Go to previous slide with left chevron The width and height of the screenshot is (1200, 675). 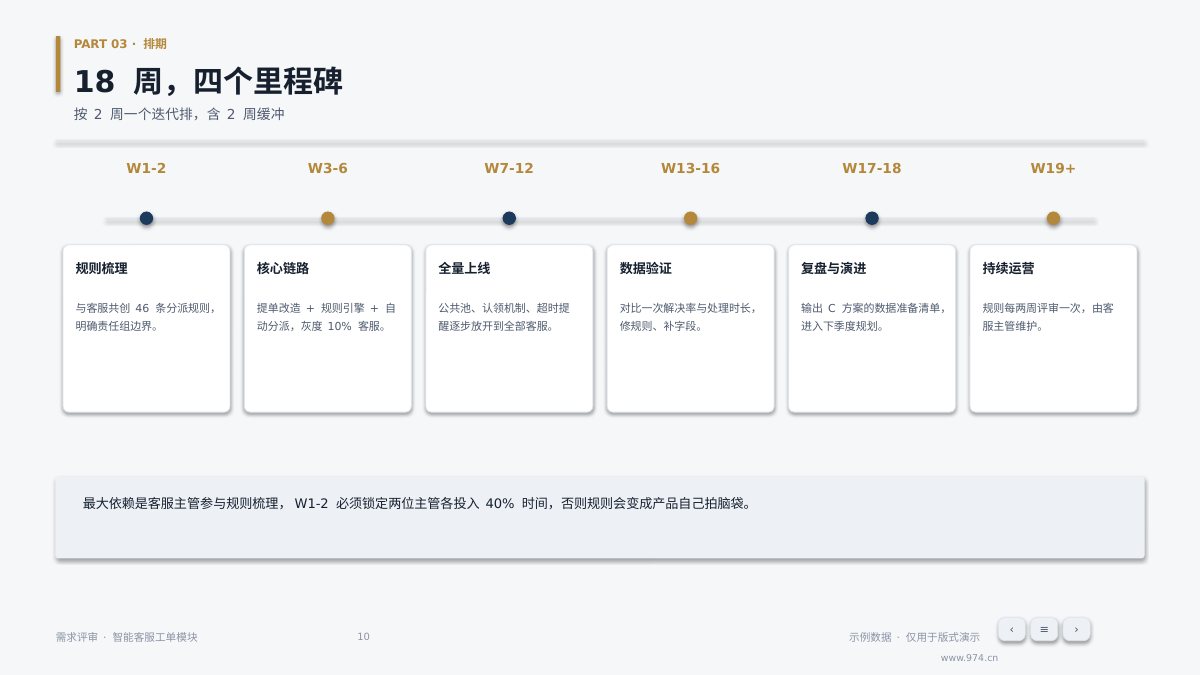tap(1011, 629)
